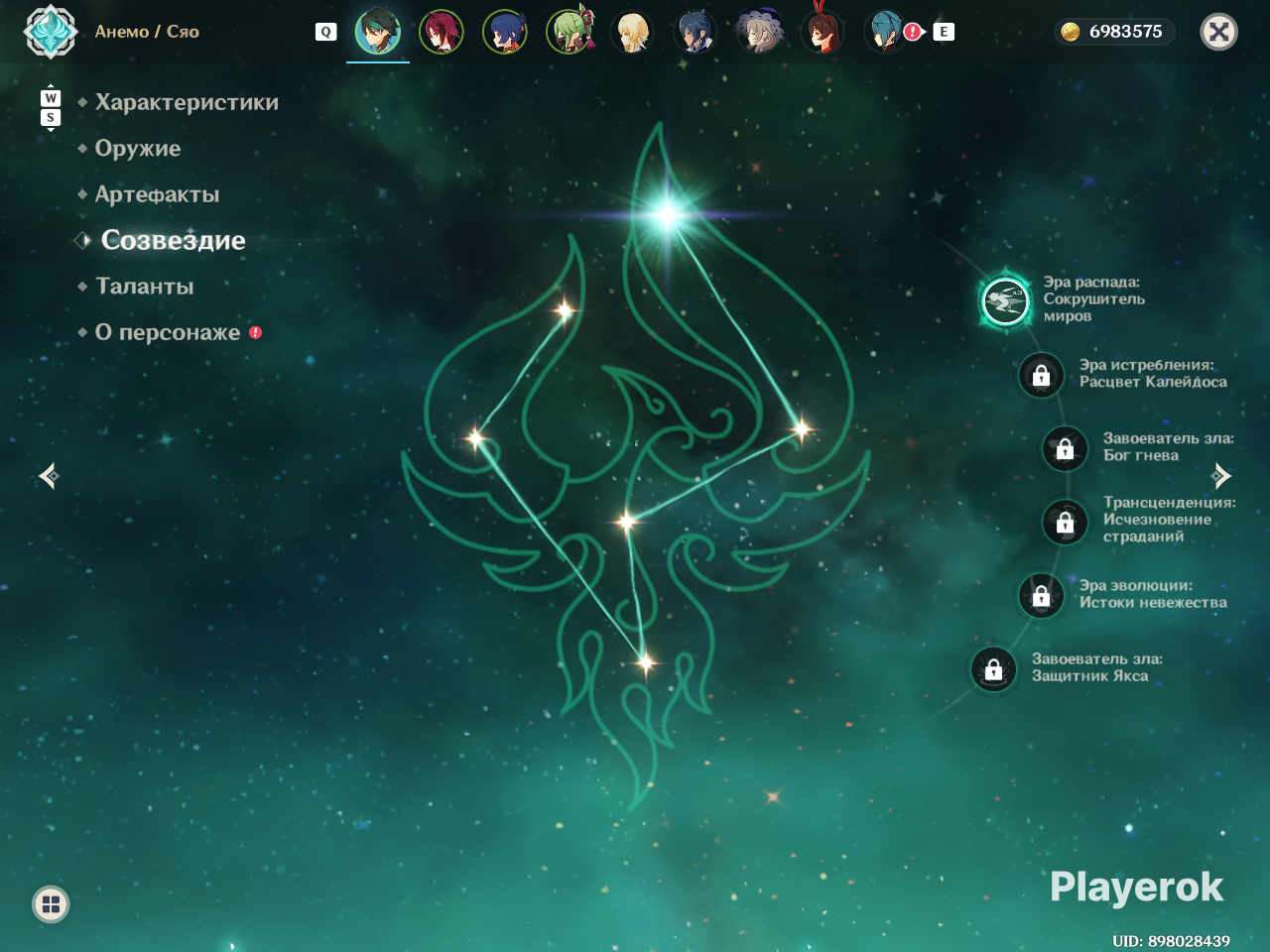1270x952 pixels.
Task: Click the UID: 898028439 text
Action: 1171,941
